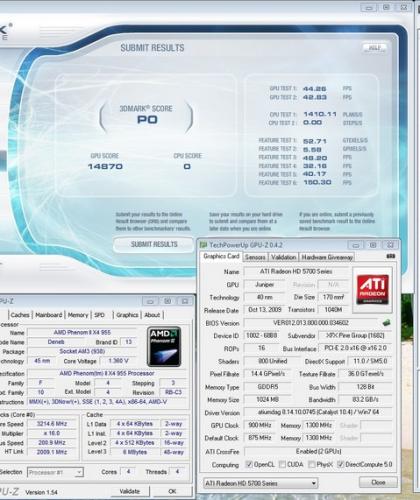The image size is (420, 500).
Task: Click the OK button in CPU-Z
Action: [172, 491]
